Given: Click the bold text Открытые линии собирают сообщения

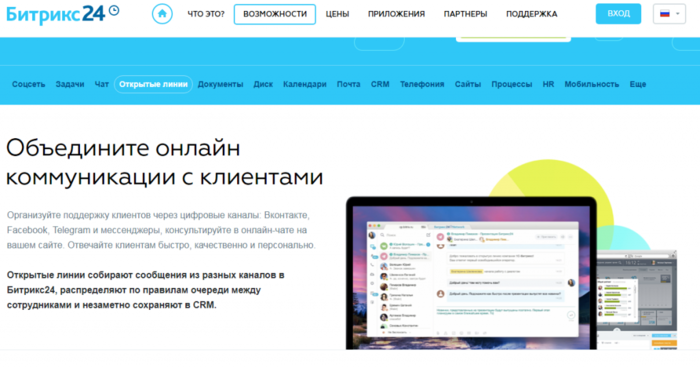Looking at the screenshot, I should [146, 290].
